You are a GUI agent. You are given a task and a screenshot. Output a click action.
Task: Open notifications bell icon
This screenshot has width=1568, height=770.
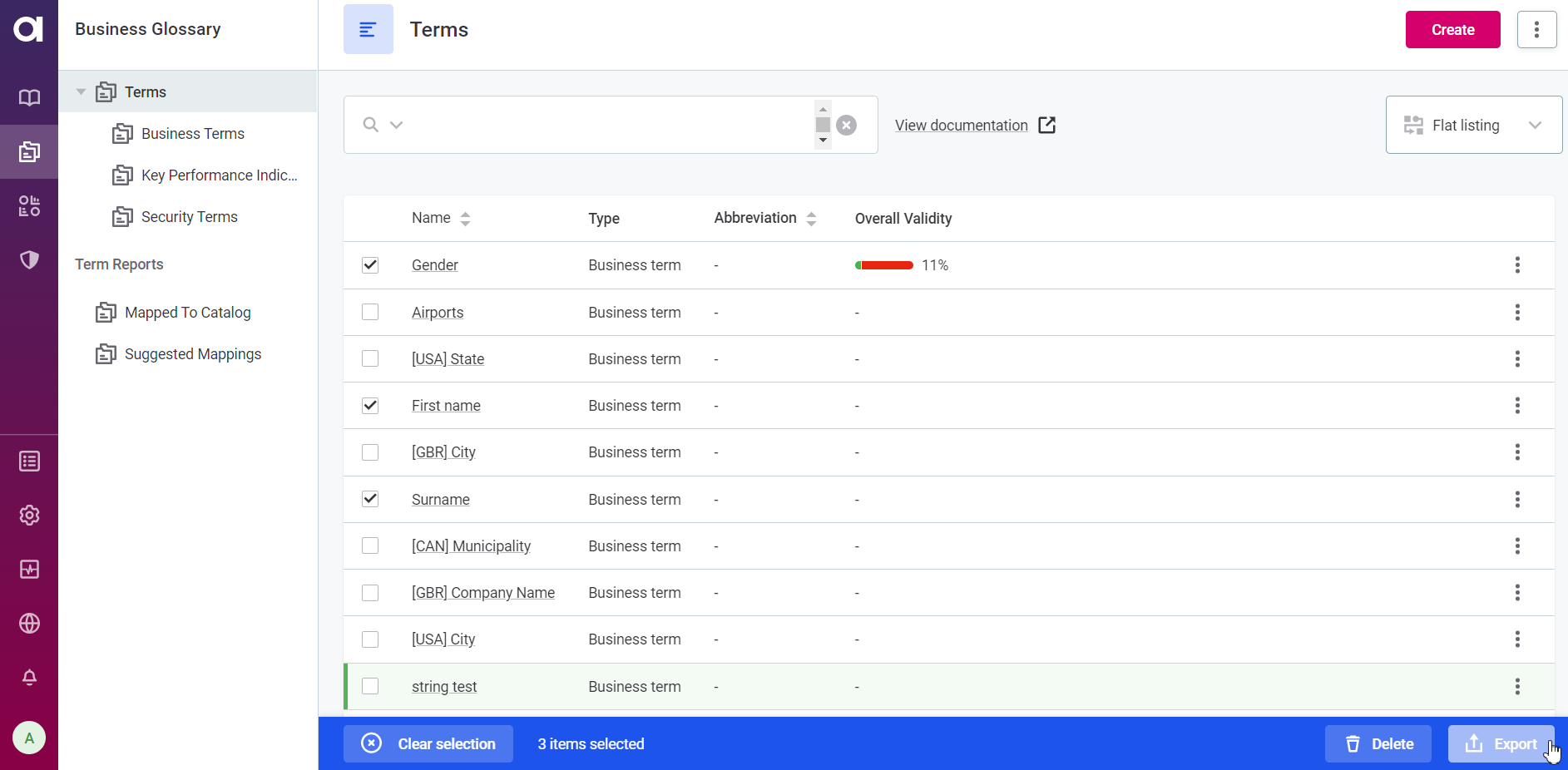pyautogui.click(x=29, y=678)
